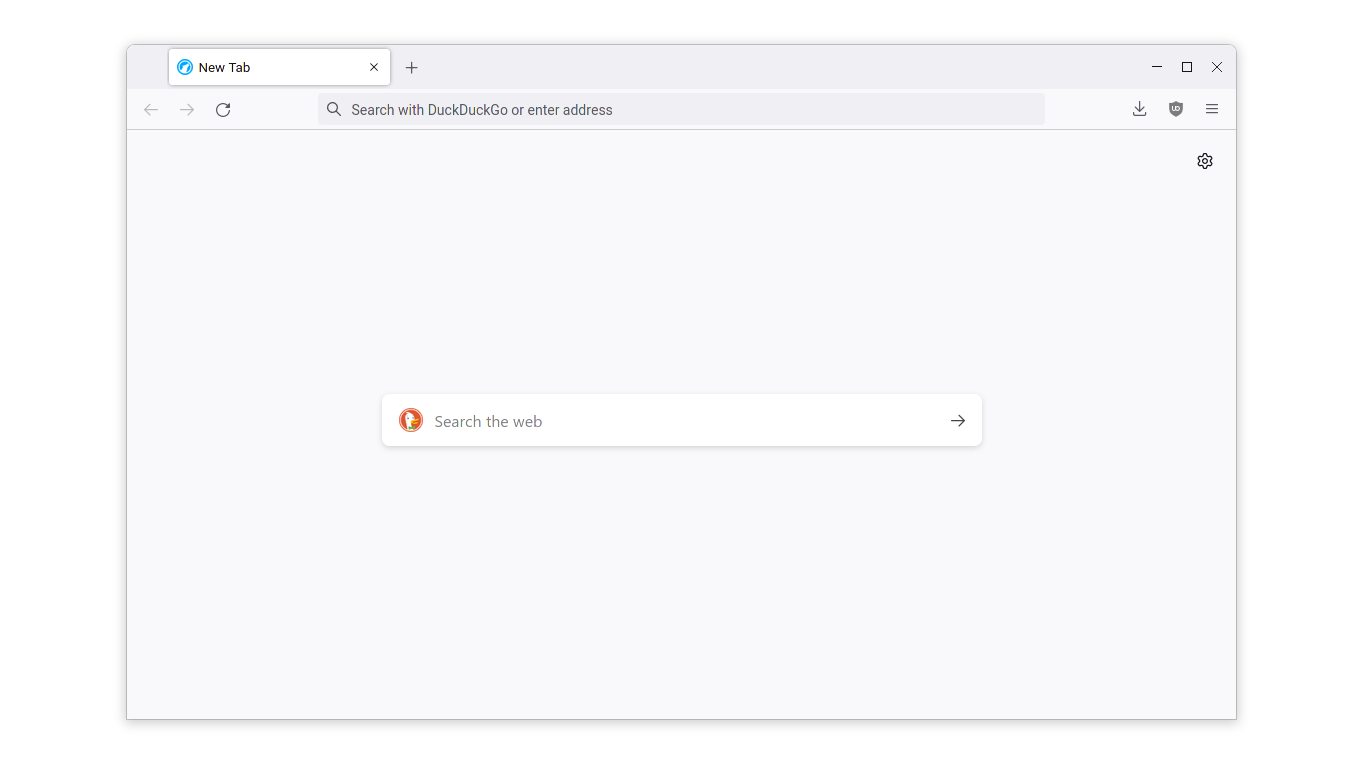Click the address bar to enter a URL
This screenshot has width=1366, height=768.
pyautogui.click(x=690, y=110)
